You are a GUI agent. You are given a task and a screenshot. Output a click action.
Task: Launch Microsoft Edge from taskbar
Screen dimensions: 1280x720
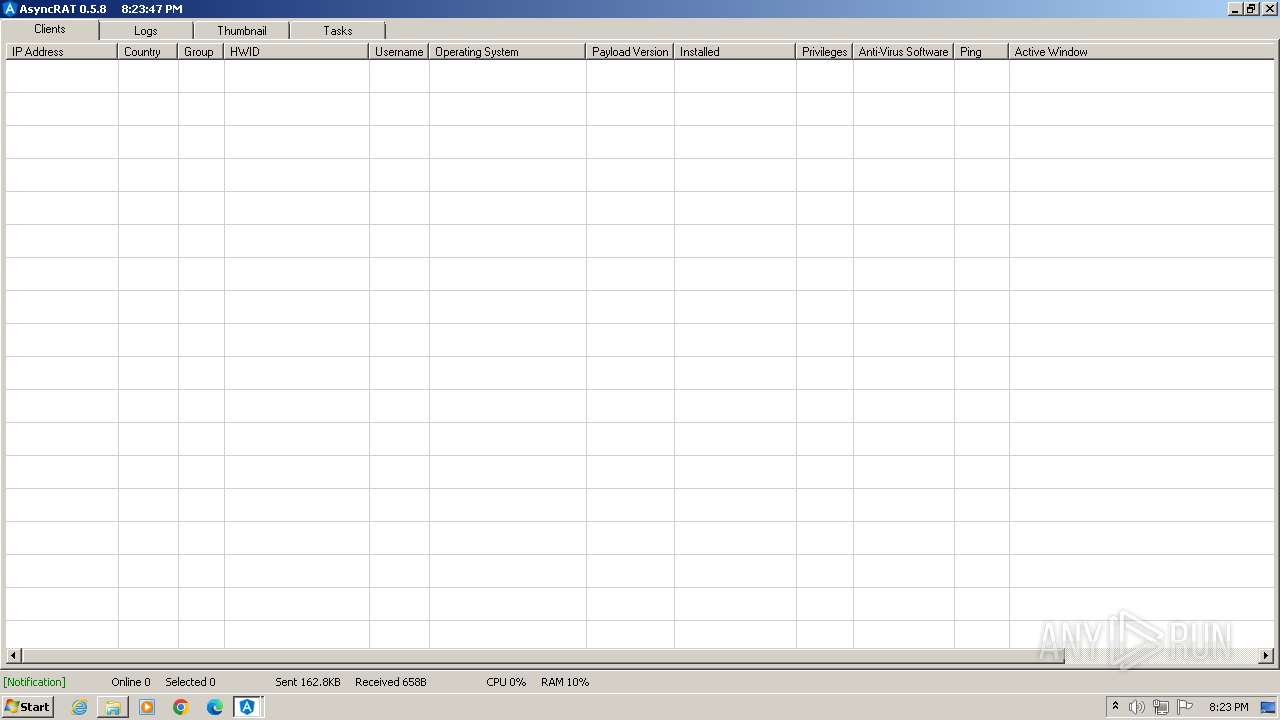pos(215,707)
